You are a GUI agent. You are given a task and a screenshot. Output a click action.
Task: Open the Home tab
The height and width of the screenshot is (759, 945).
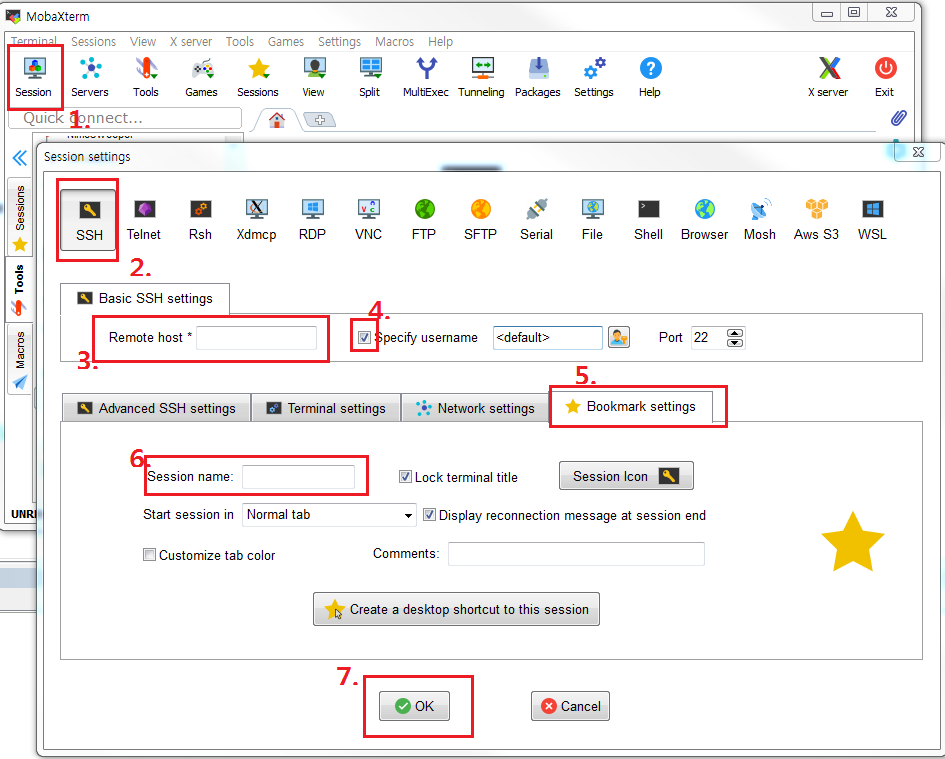coord(277,120)
